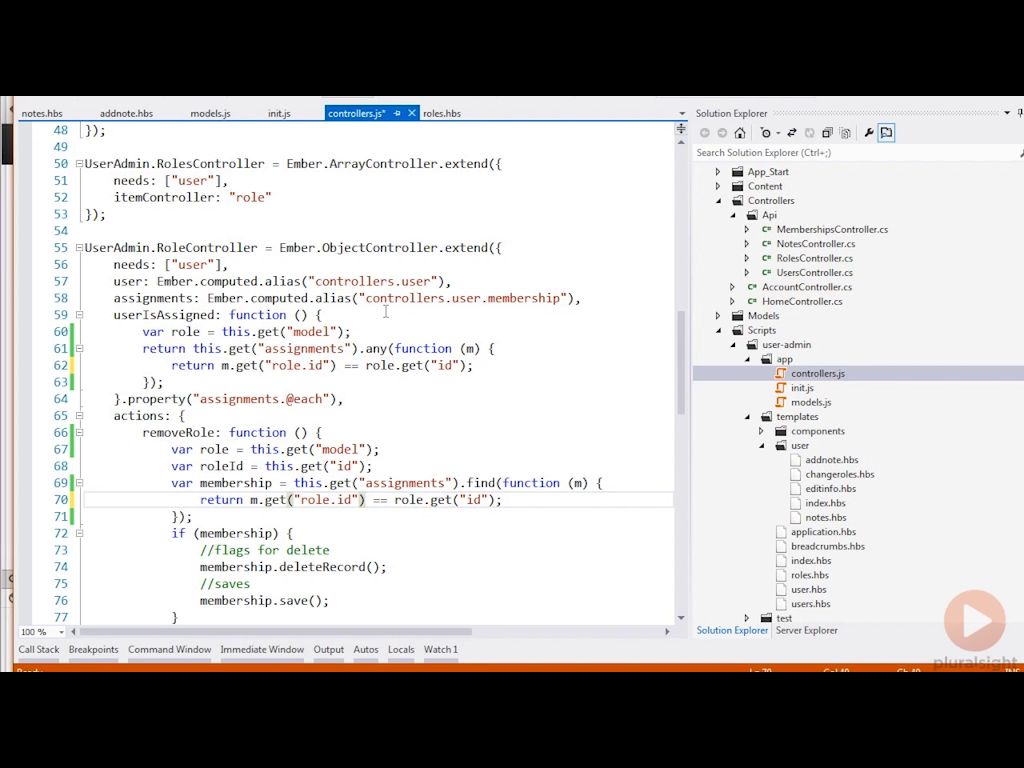Toggle Sync with Active Document
This screenshot has height=768, width=1024.
pos(792,133)
